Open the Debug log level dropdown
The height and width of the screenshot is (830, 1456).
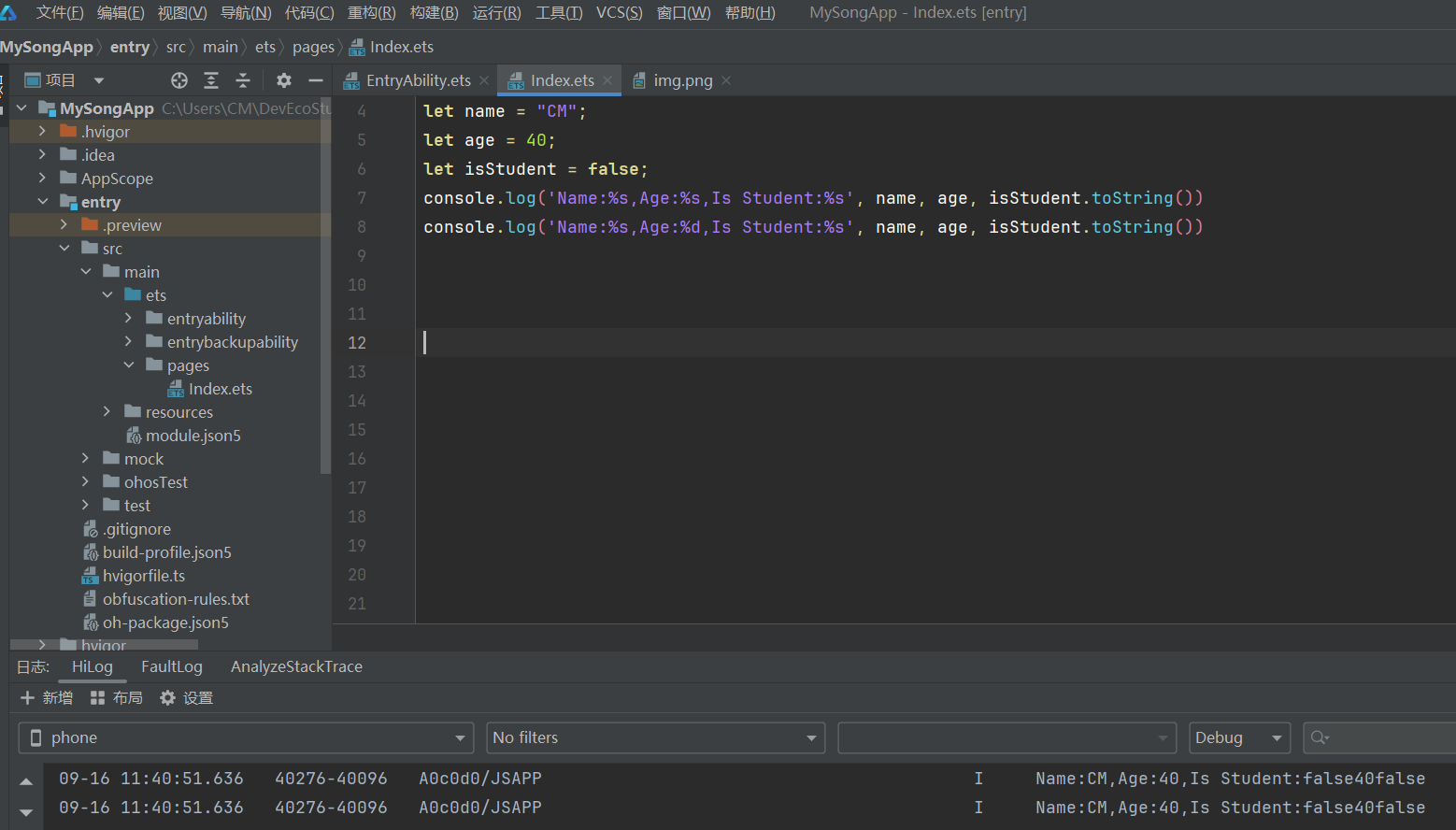pyautogui.click(x=1239, y=737)
